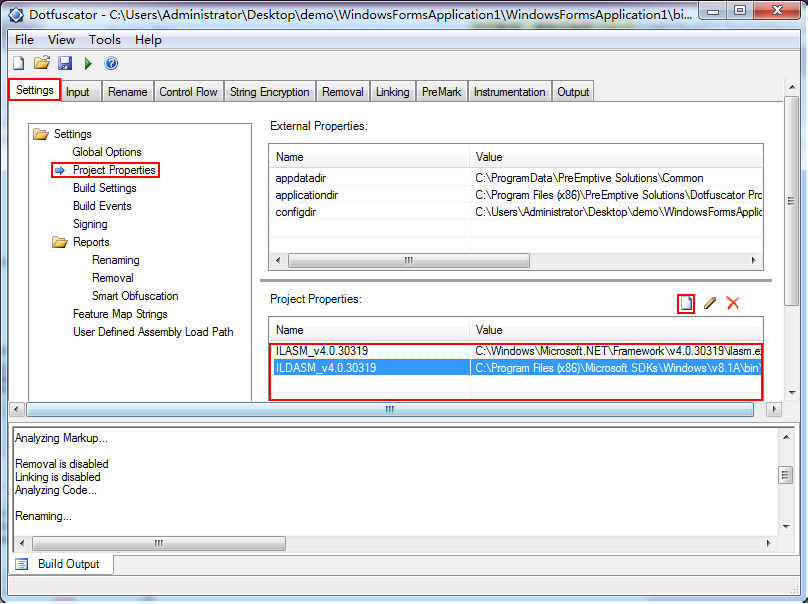Switch to the Control Flow tab
This screenshot has width=808, height=604.
pos(188,92)
